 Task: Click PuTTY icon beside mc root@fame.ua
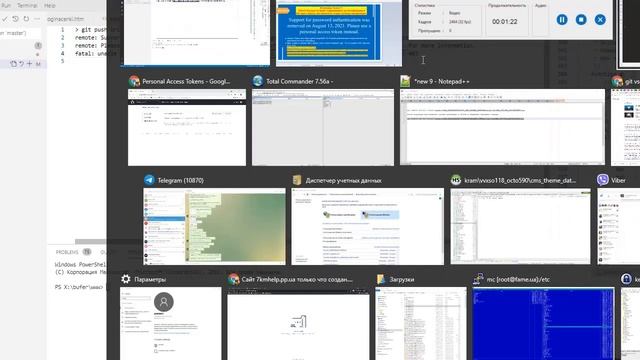(x=478, y=279)
